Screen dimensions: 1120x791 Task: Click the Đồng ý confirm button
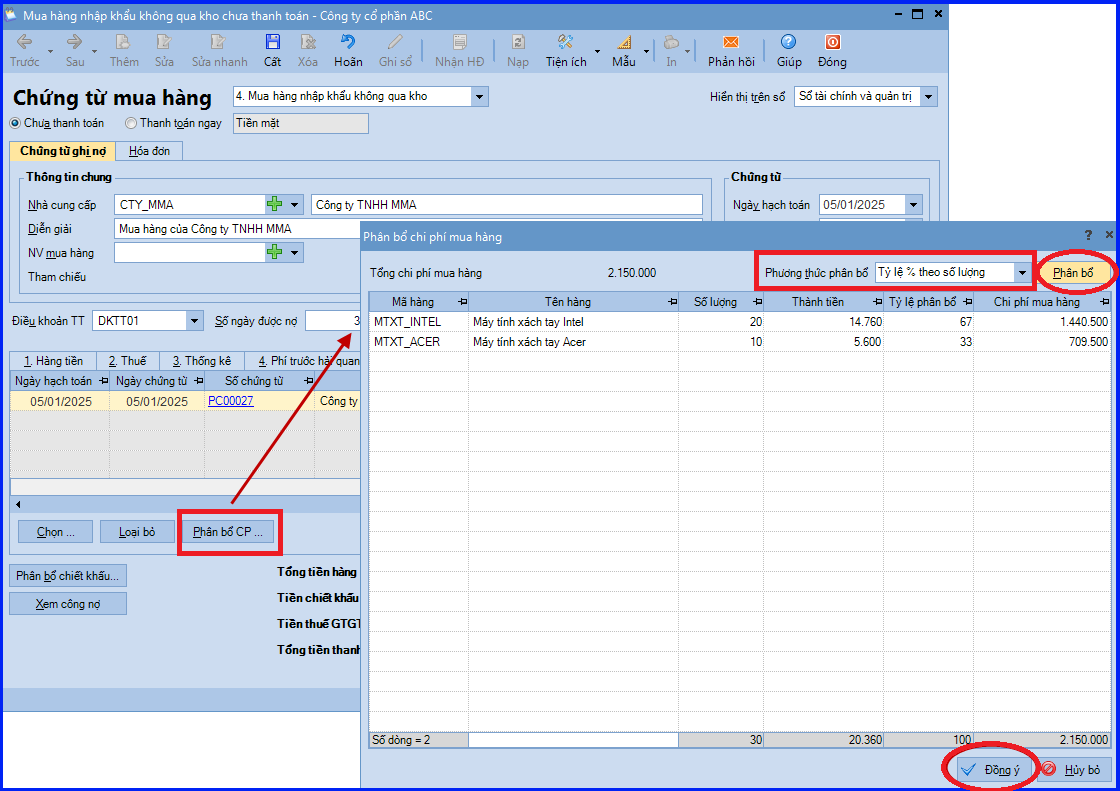(991, 770)
